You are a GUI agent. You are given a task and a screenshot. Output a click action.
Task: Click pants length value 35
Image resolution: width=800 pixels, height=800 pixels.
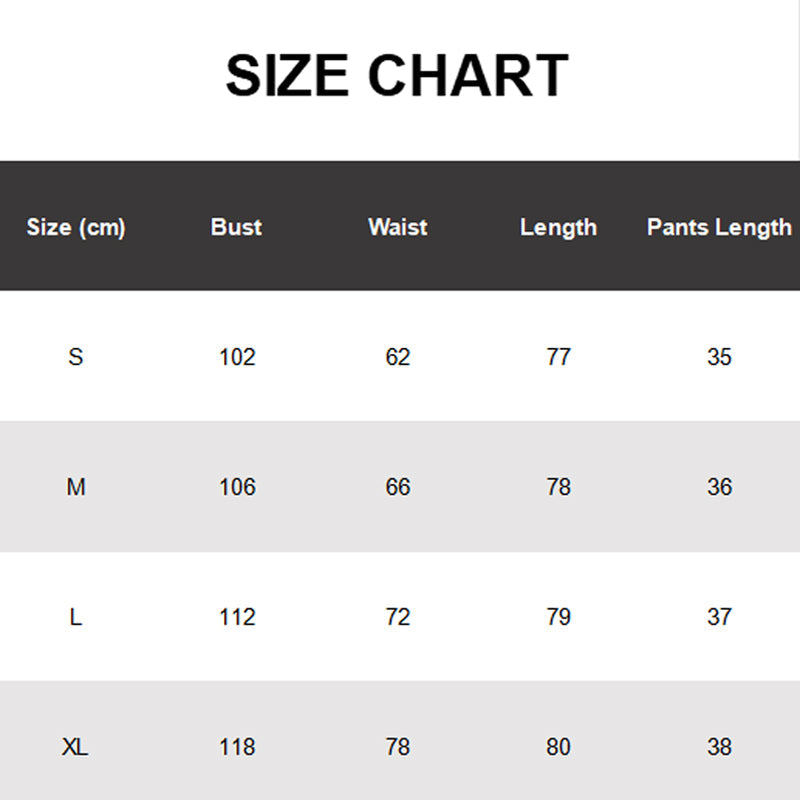(719, 357)
